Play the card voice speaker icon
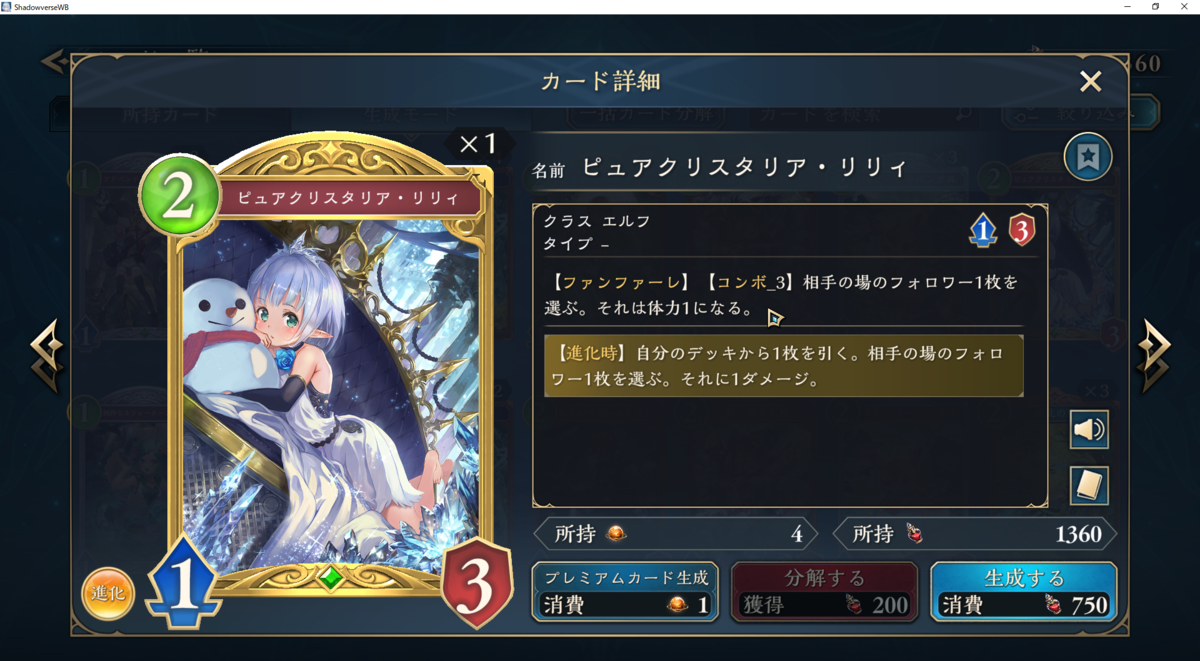Screen dimensions: 1200x661 pos(1089,430)
